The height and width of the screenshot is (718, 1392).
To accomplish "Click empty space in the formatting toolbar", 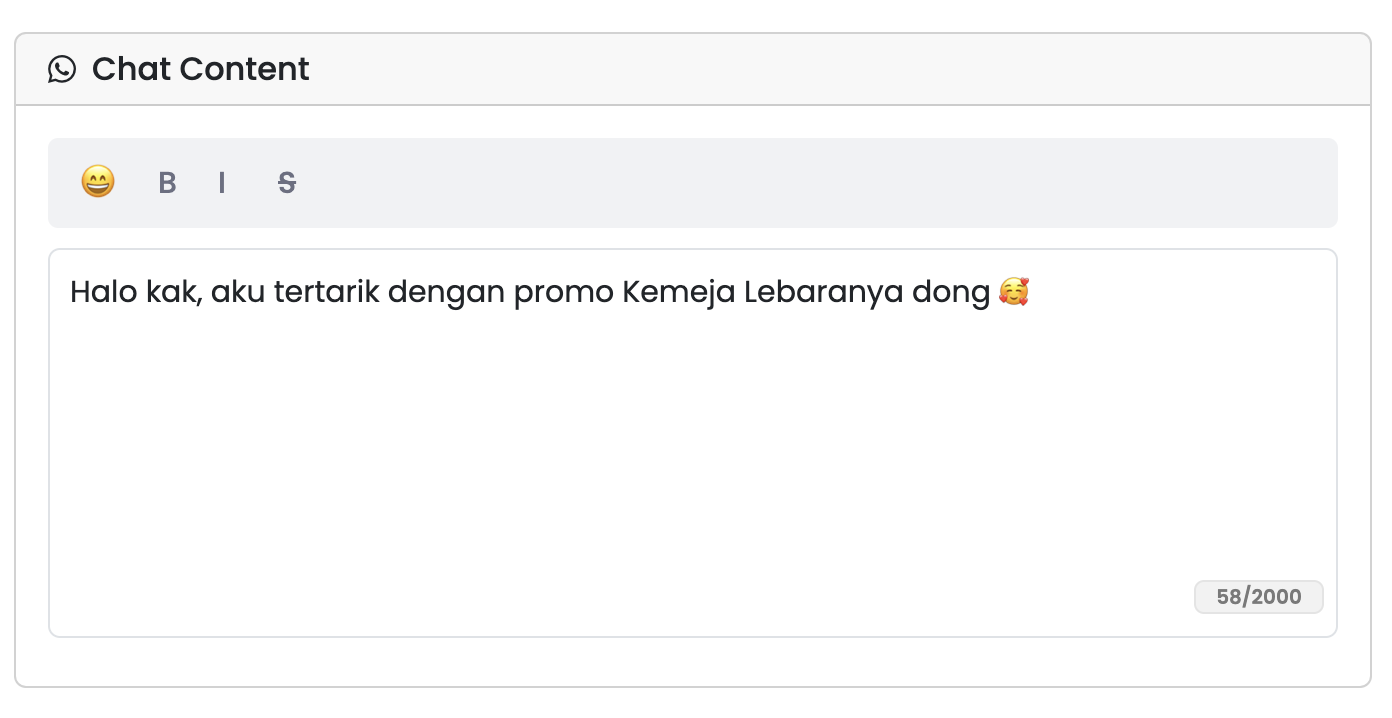I will pyautogui.click(x=800, y=183).
